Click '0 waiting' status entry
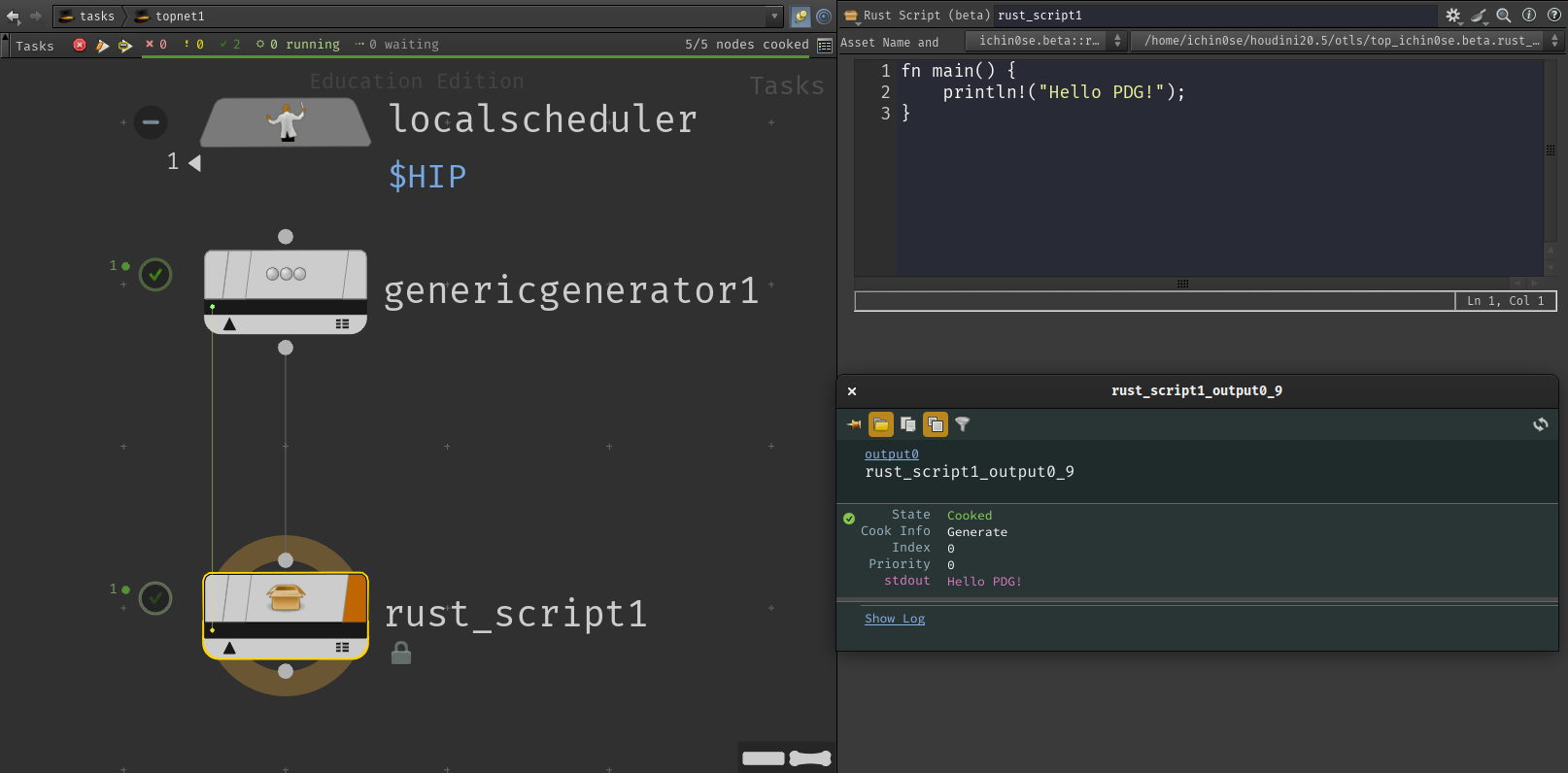Viewport: 1568px width, 773px height. [397, 45]
